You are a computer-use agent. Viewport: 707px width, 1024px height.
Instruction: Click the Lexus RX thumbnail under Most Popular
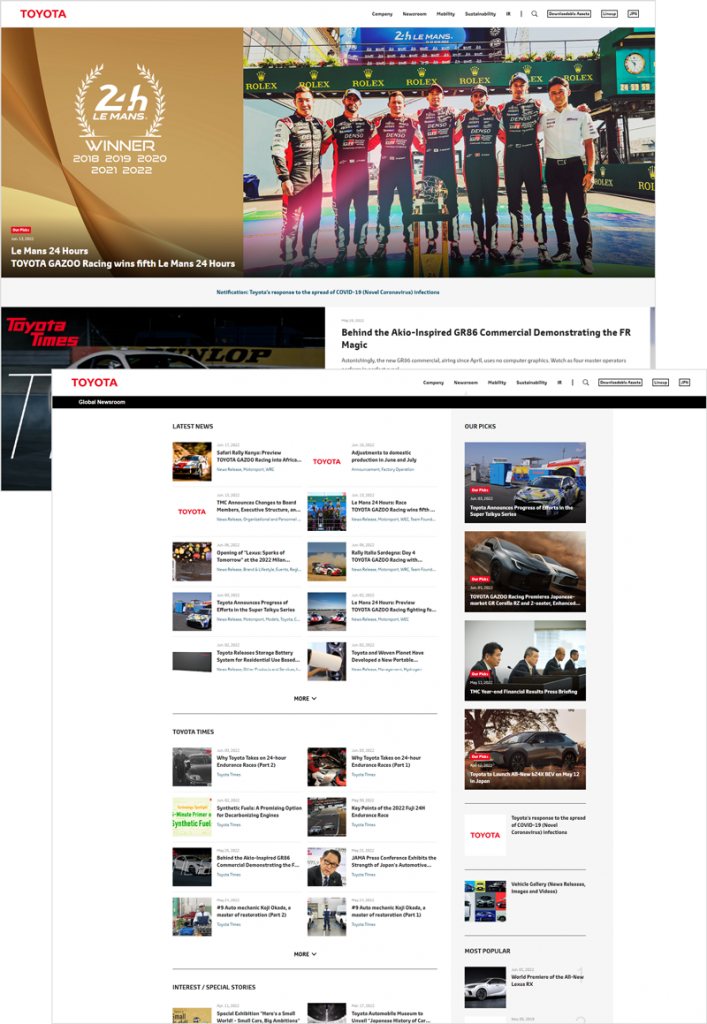(x=485, y=987)
